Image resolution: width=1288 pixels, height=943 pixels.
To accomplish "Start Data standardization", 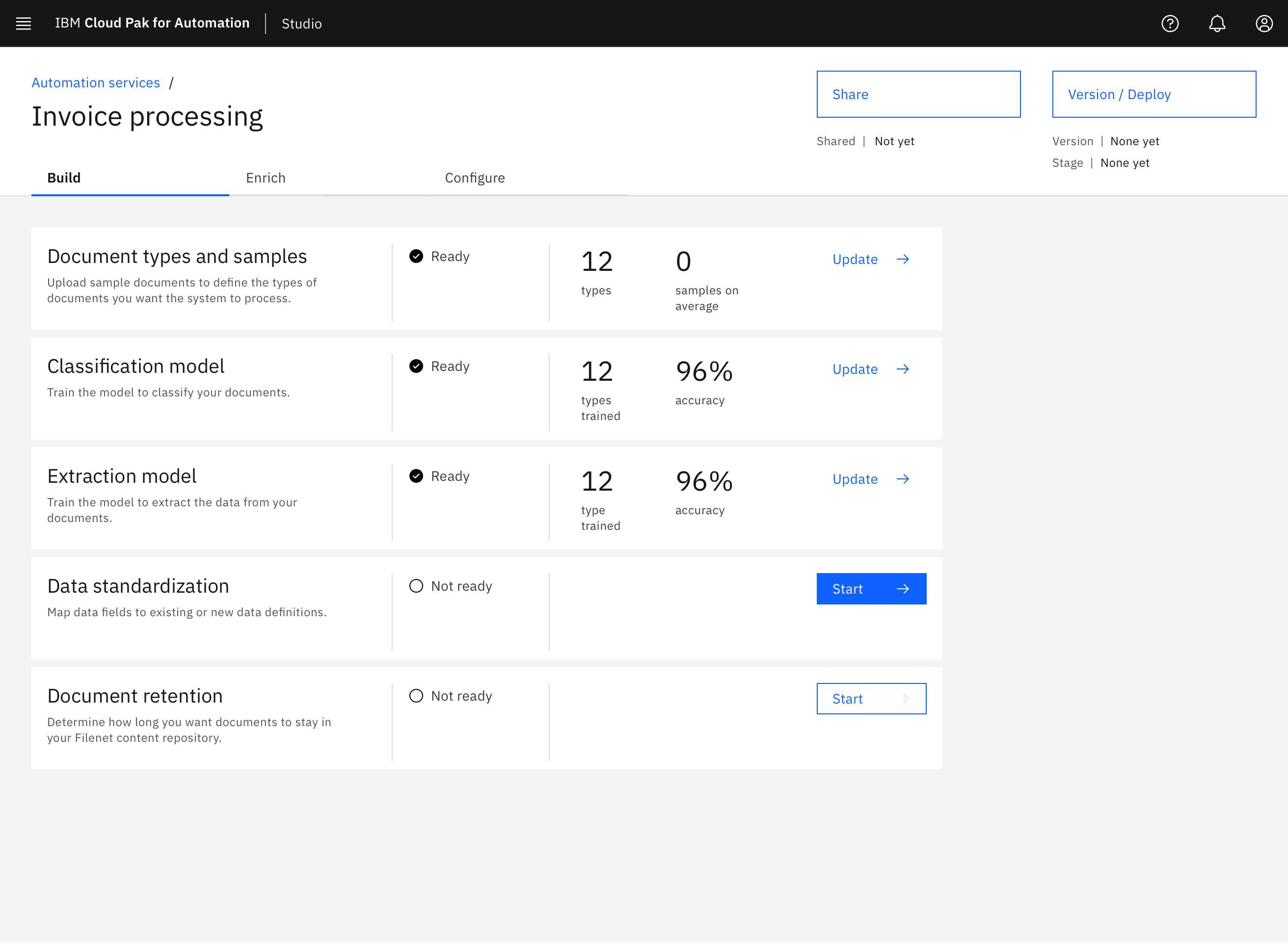I will point(871,589).
